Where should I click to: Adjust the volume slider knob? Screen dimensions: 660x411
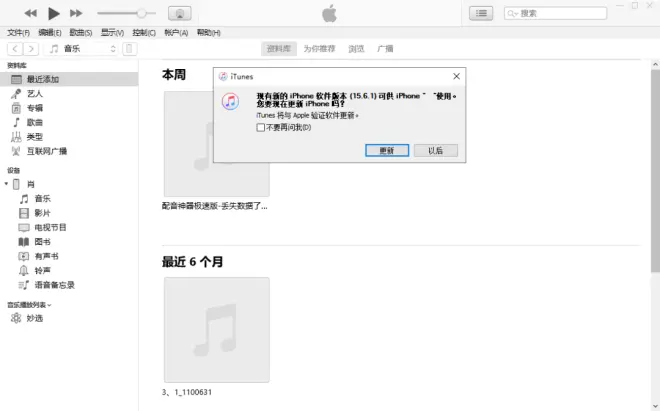point(141,13)
